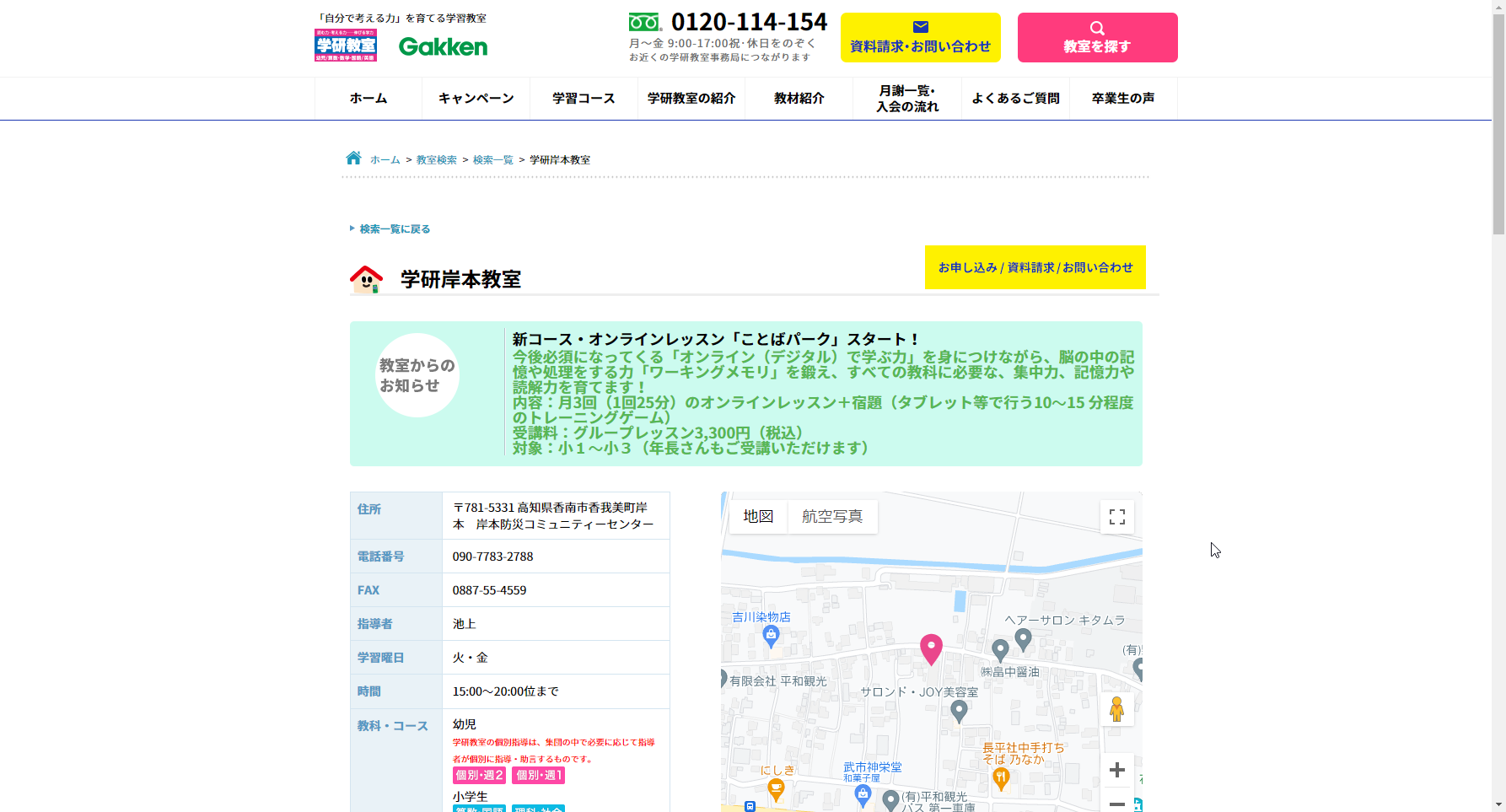Click 教室検索 breadcrumb link
This screenshot has height=812, width=1506.
437,159
